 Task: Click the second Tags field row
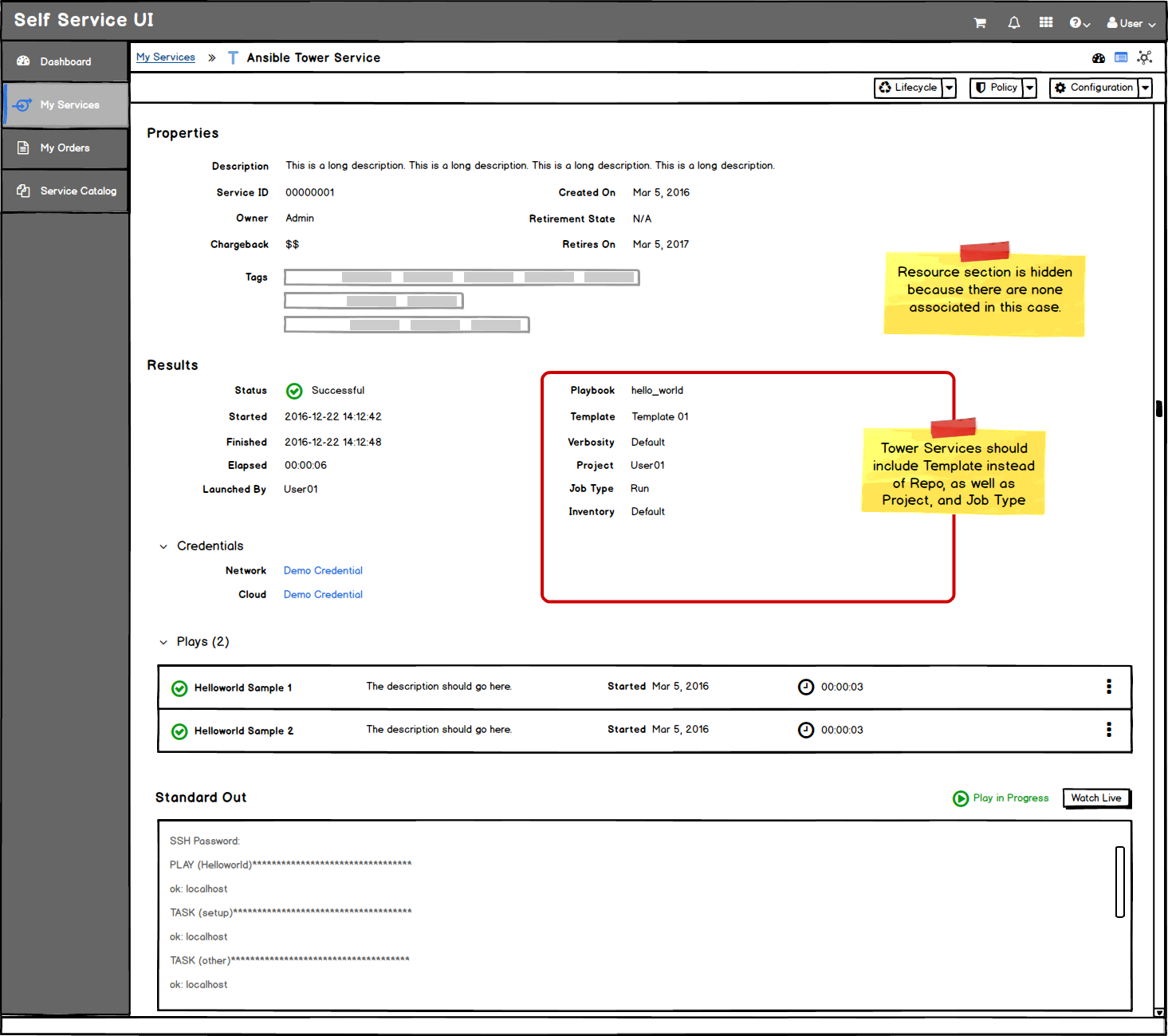point(374,301)
